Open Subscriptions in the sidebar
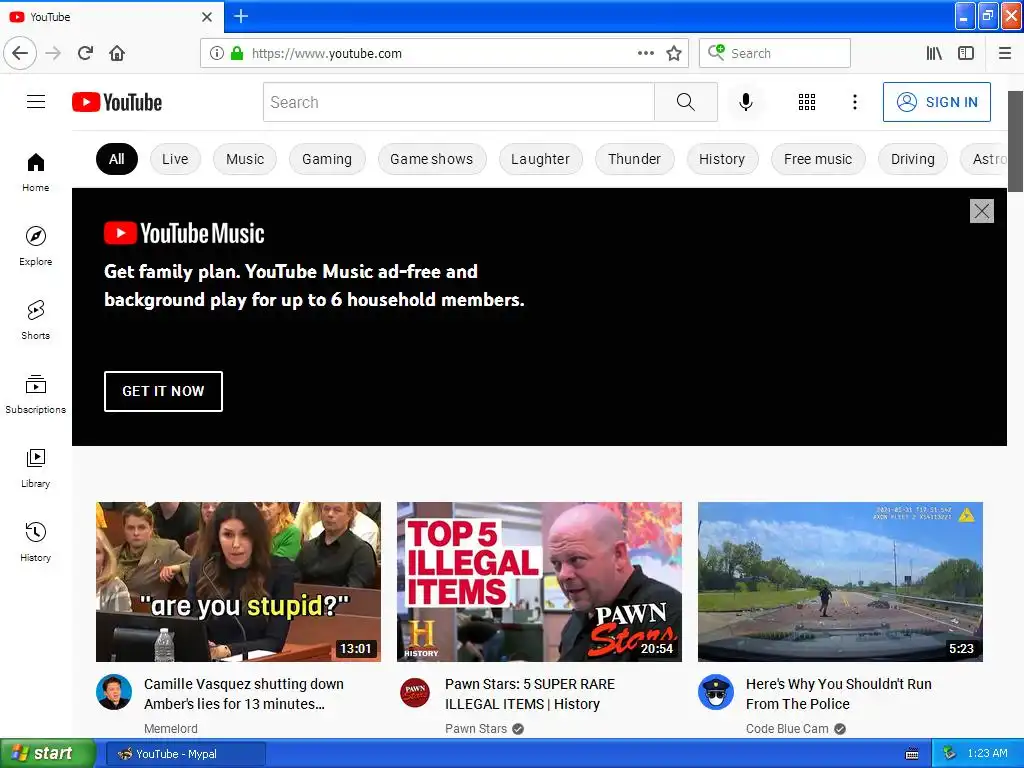The height and width of the screenshot is (768, 1024). 35,394
